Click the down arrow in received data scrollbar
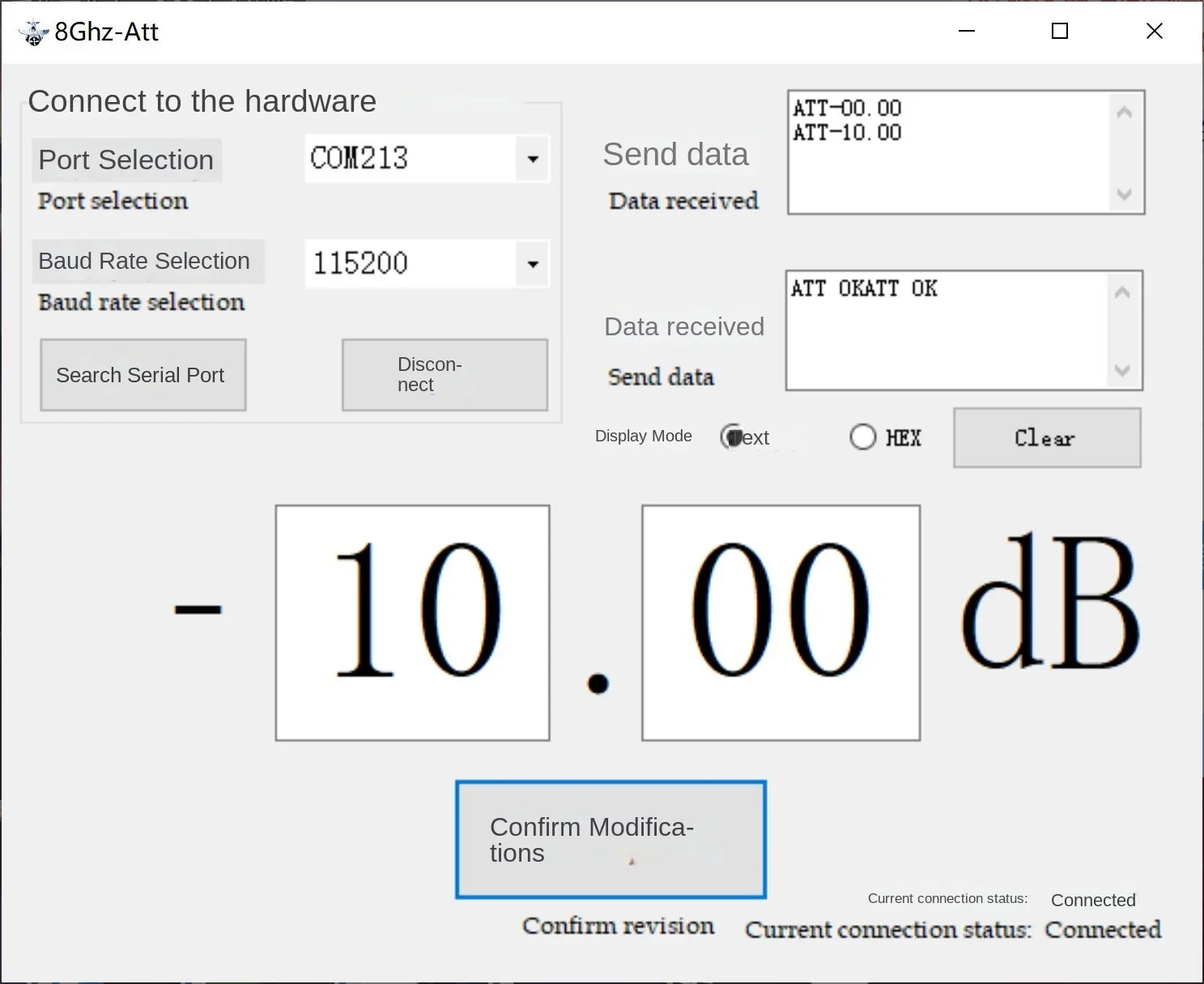The height and width of the screenshot is (984, 1204). click(x=1122, y=370)
